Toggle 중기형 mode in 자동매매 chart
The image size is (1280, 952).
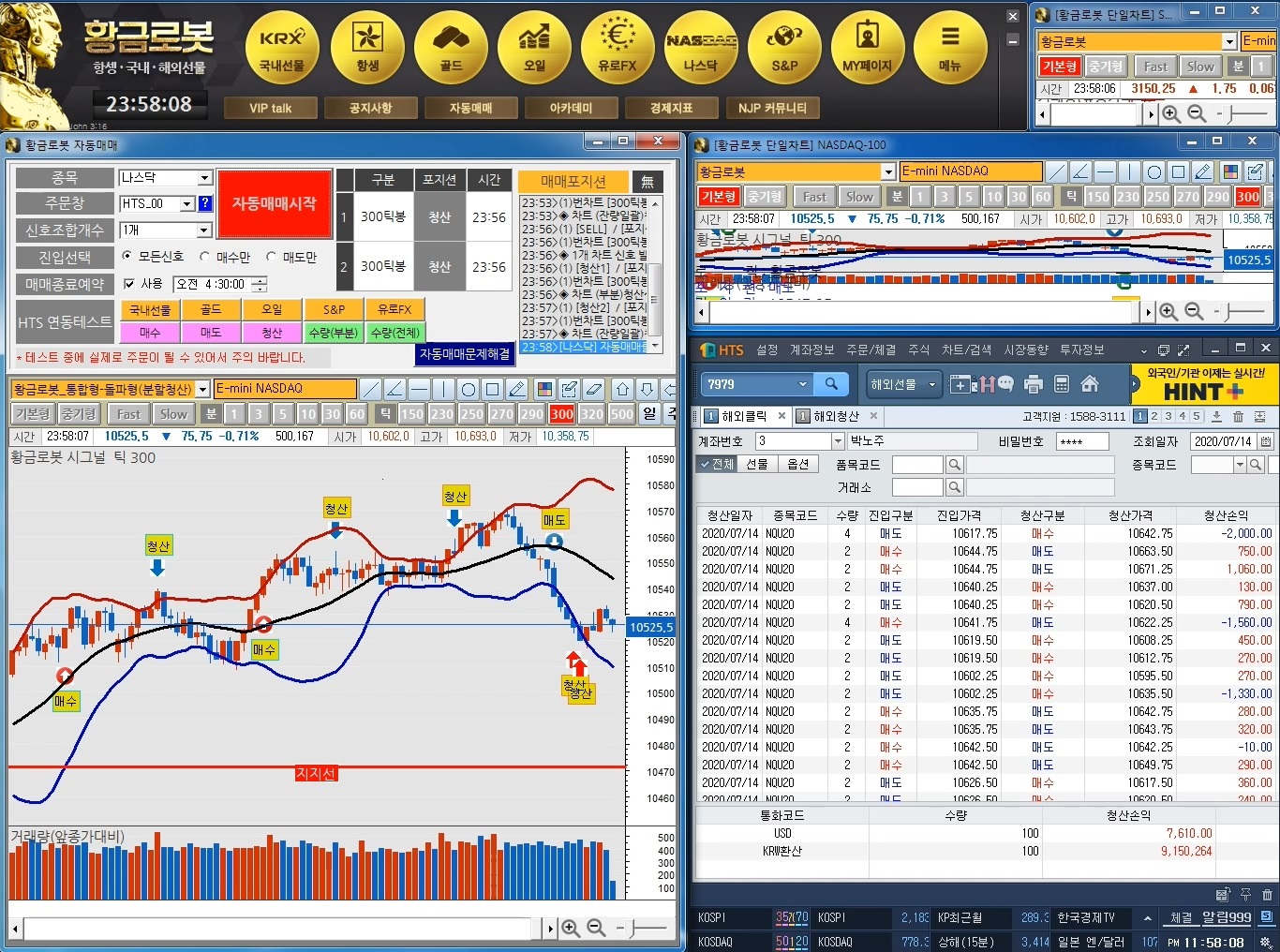tap(79, 414)
